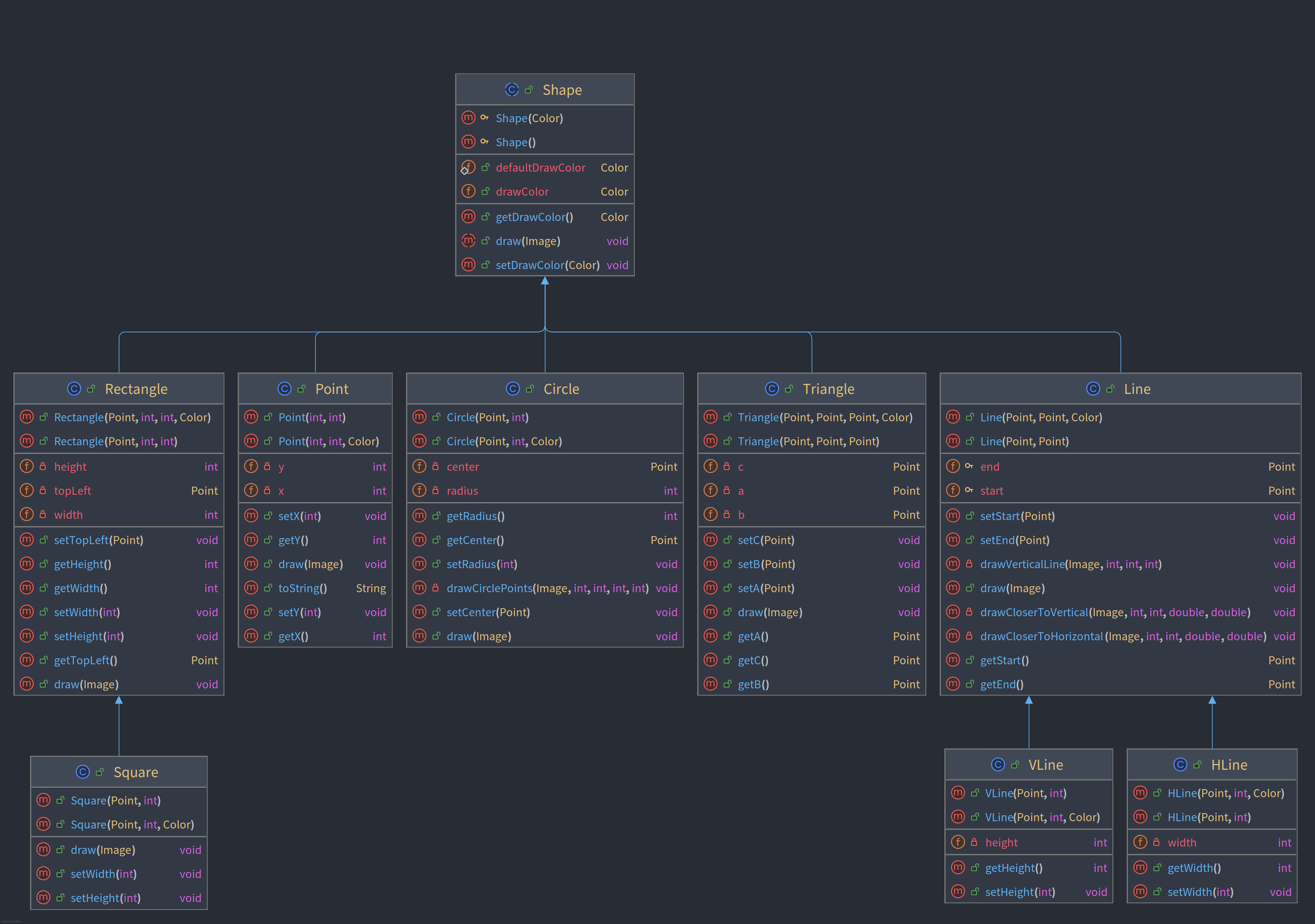Click the key icon beside Shape(Color) constructor
1315x924 pixels.
pyautogui.click(x=485, y=118)
